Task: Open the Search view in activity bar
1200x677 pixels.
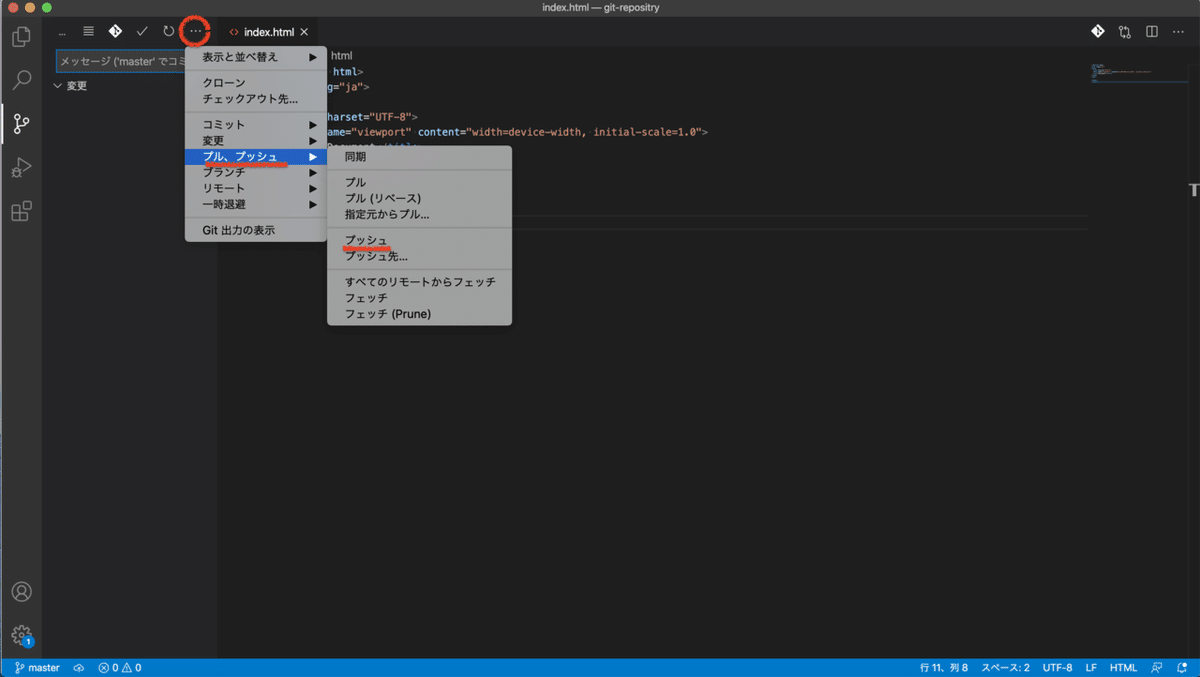Action: 21,81
